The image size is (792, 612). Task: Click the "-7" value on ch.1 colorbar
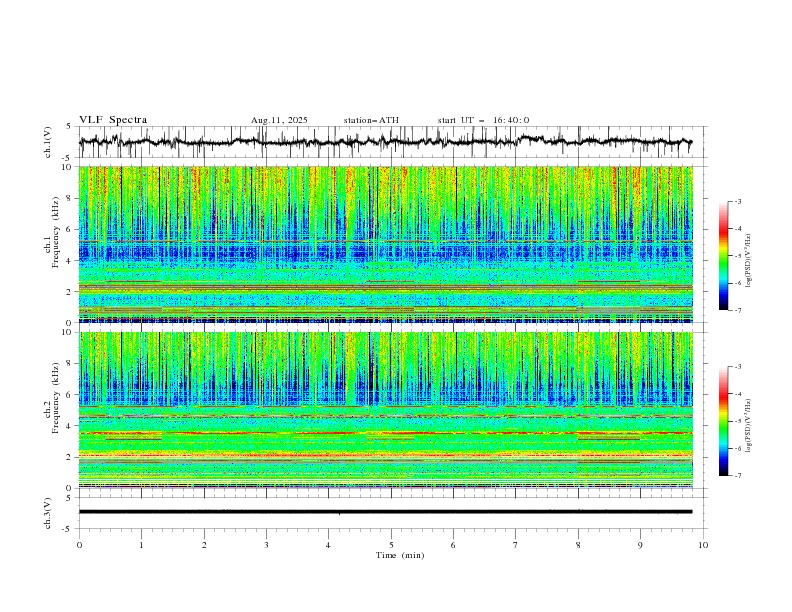point(738,310)
